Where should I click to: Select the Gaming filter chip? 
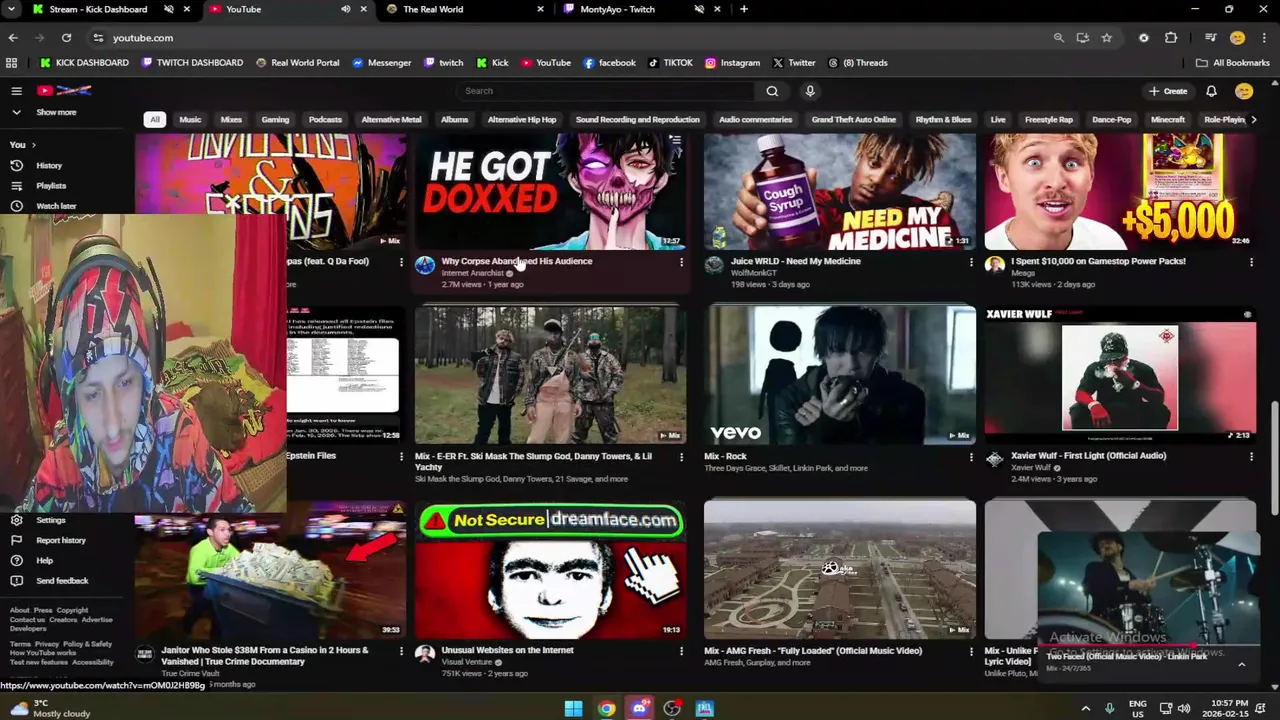(275, 120)
